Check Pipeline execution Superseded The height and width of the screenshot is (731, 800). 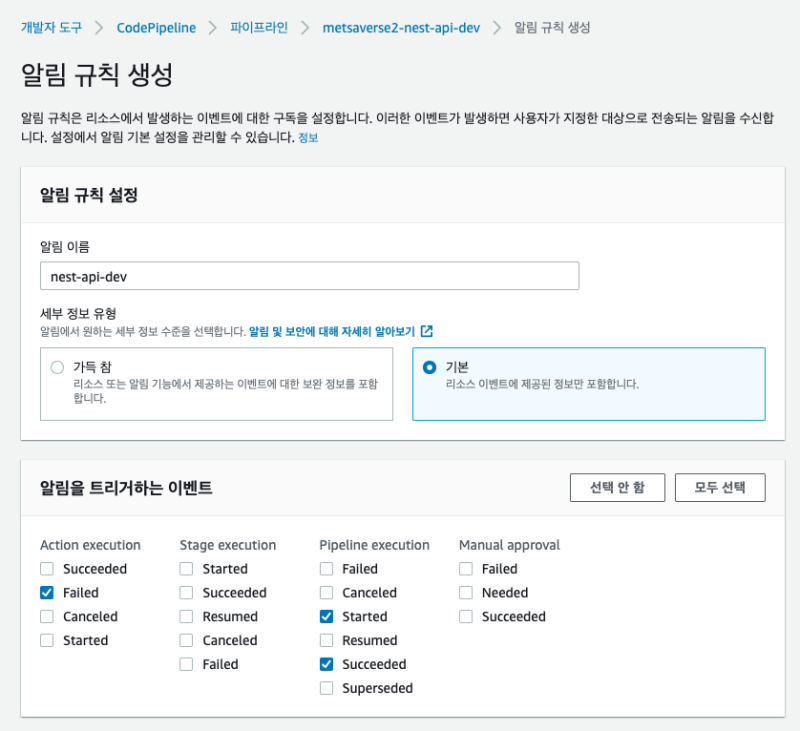pyautogui.click(x=327, y=688)
